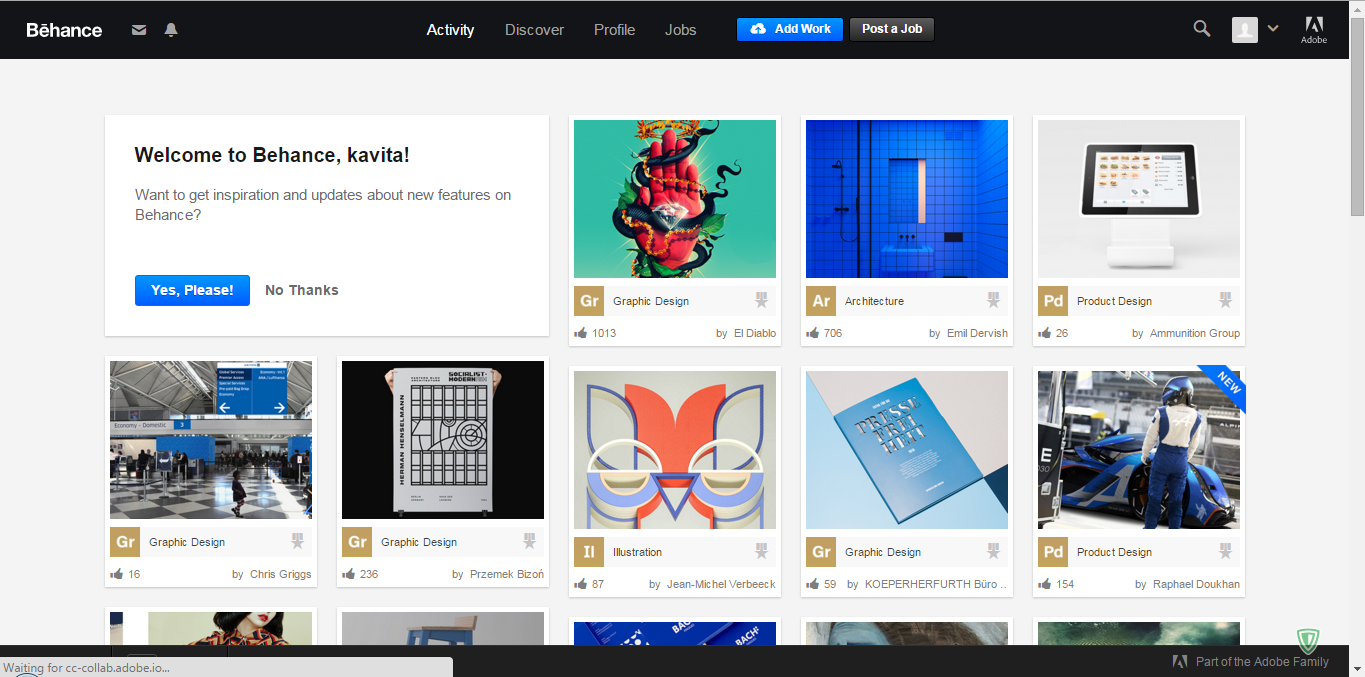
Task: Open the Discover menu
Action: point(534,30)
